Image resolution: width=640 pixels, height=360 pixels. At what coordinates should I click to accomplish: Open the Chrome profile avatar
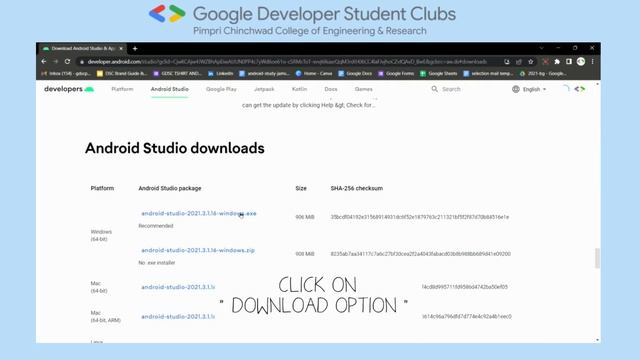581,62
